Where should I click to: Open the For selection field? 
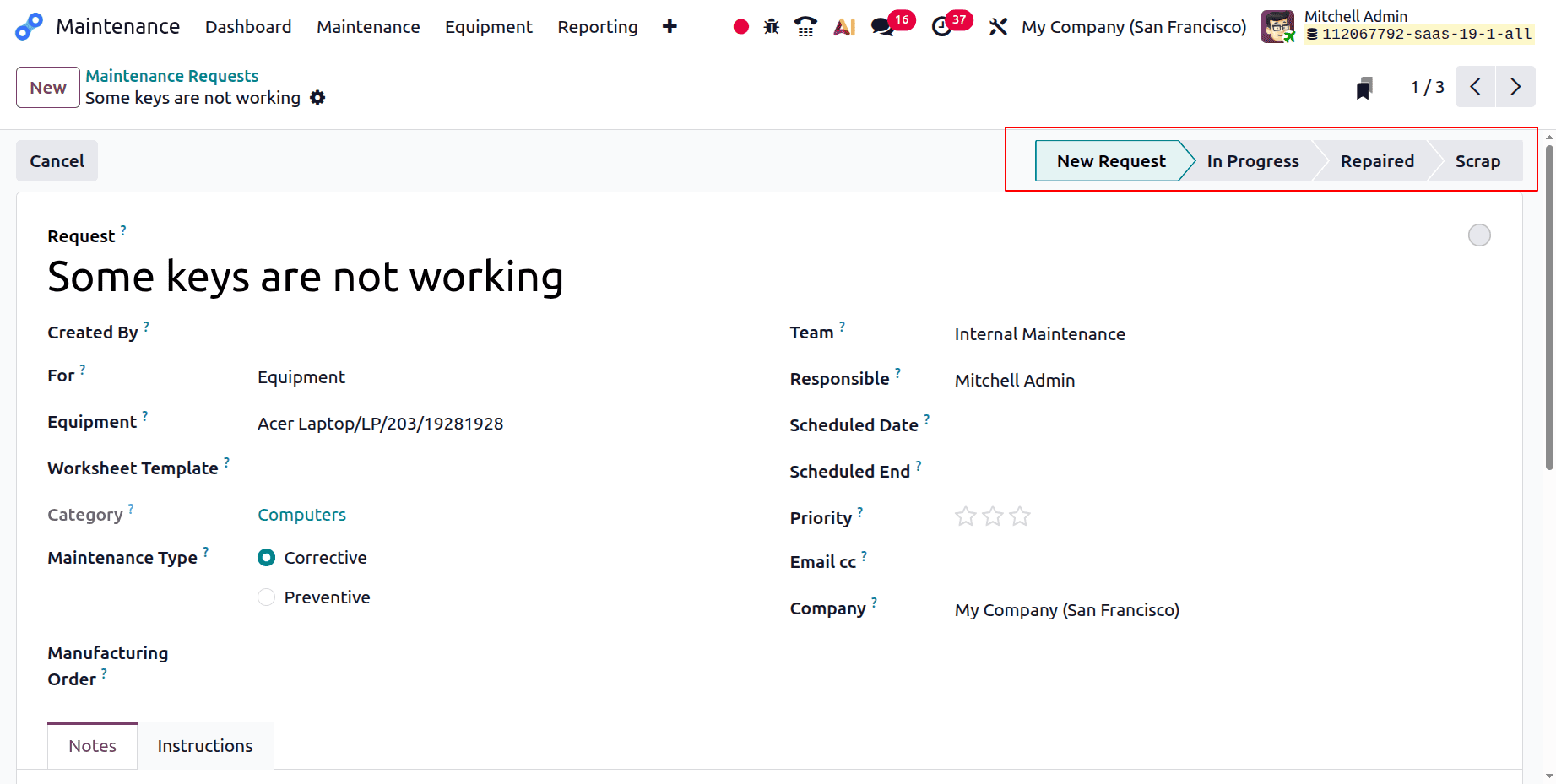(504, 377)
